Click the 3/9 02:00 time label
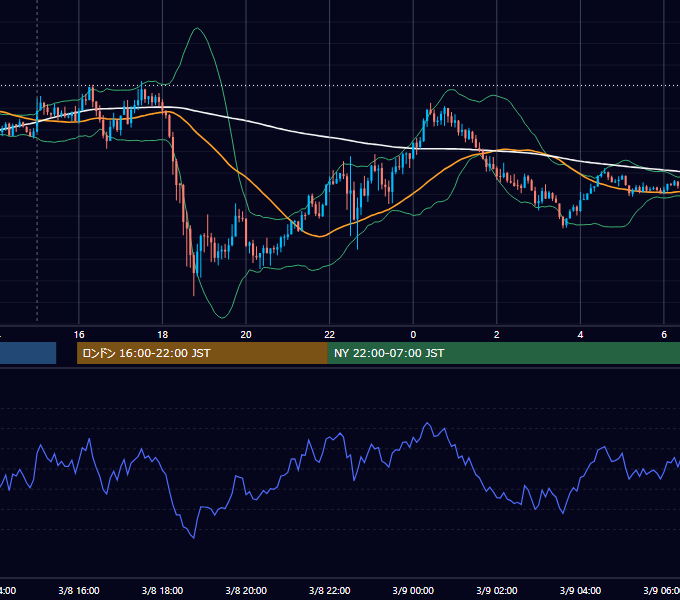The height and width of the screenshot is (600, 680). [x=497, y=590]
